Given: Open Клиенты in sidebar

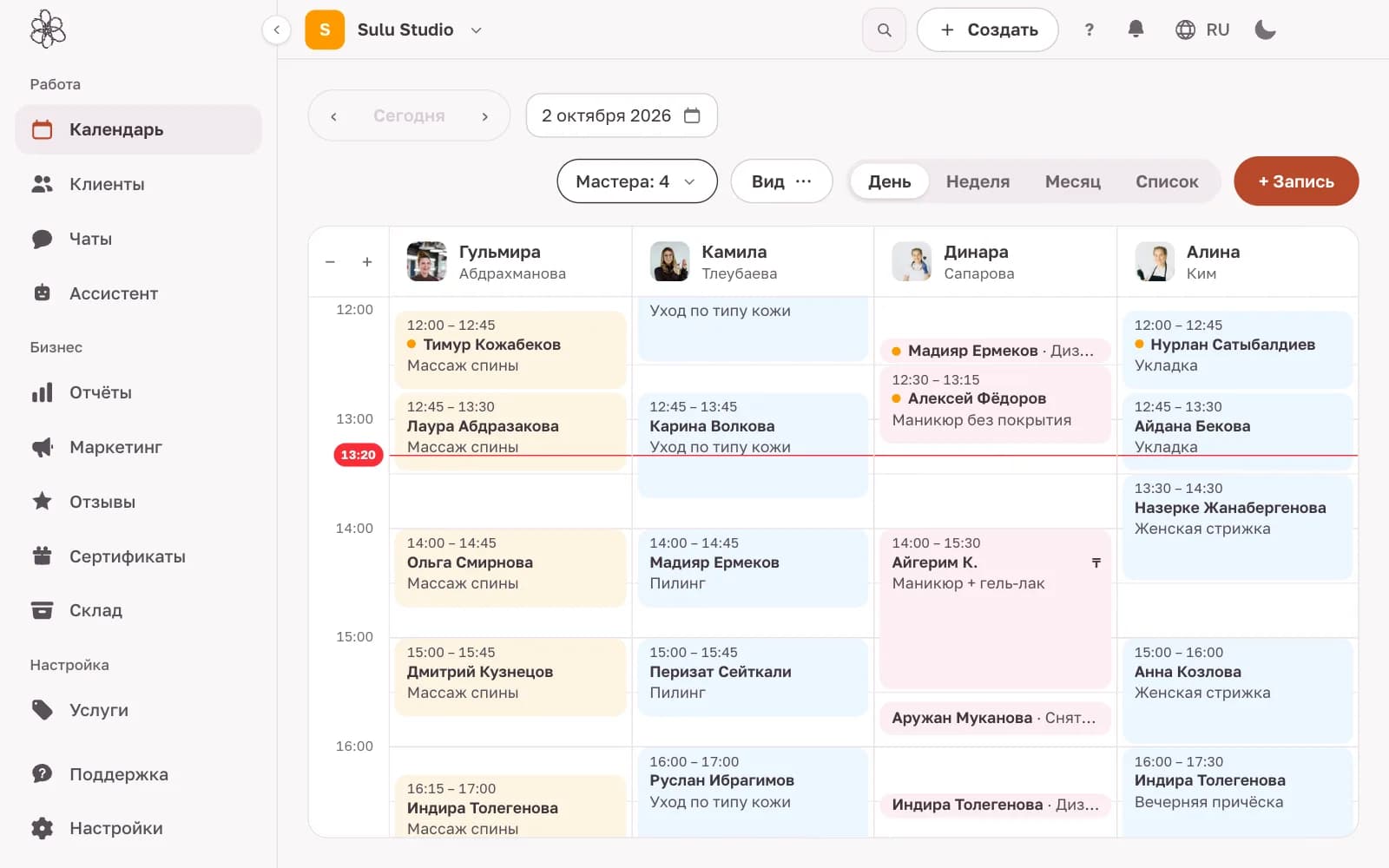Looking at the screenshot, I should point(138,184).
